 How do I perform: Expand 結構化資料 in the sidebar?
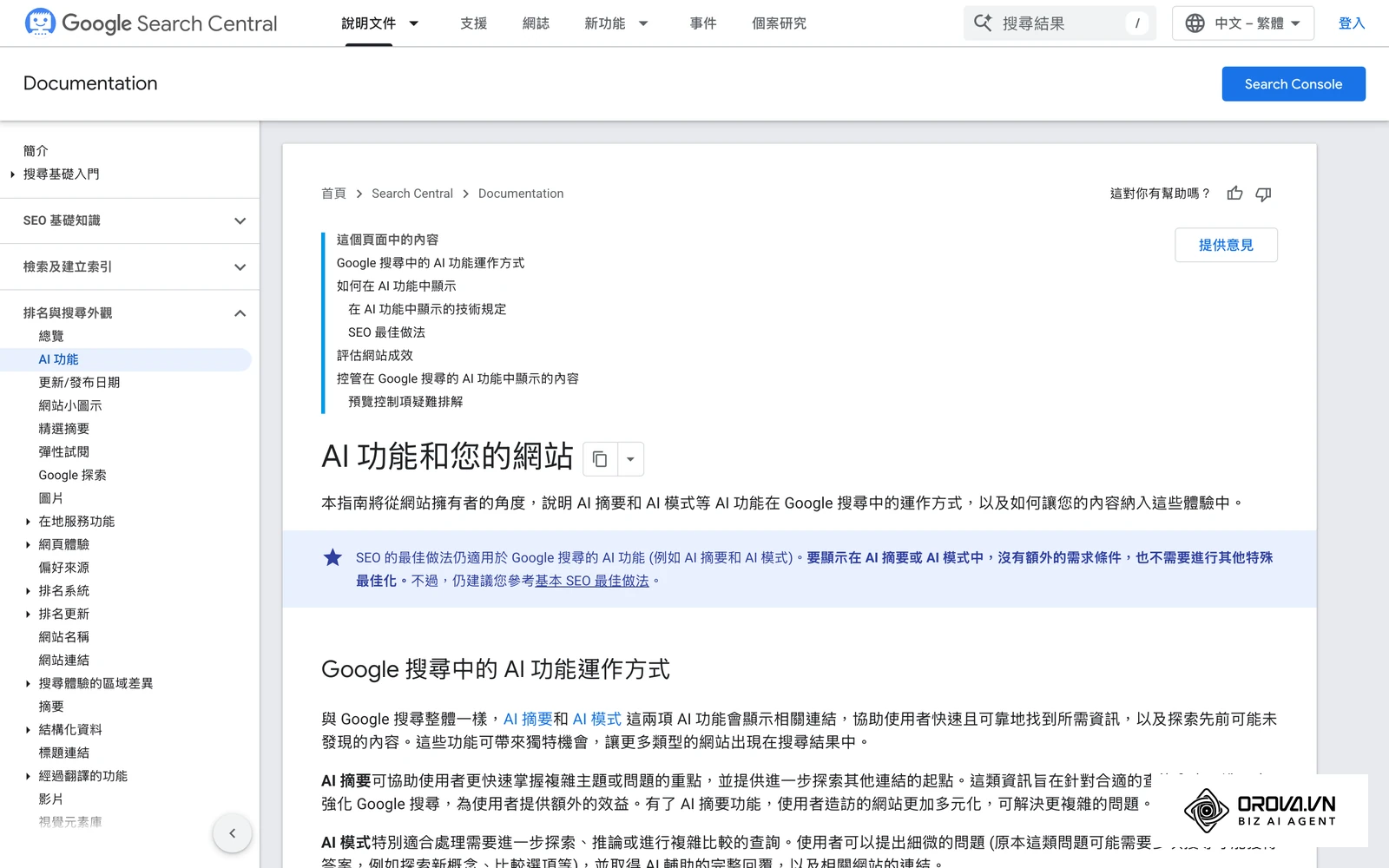28,730
